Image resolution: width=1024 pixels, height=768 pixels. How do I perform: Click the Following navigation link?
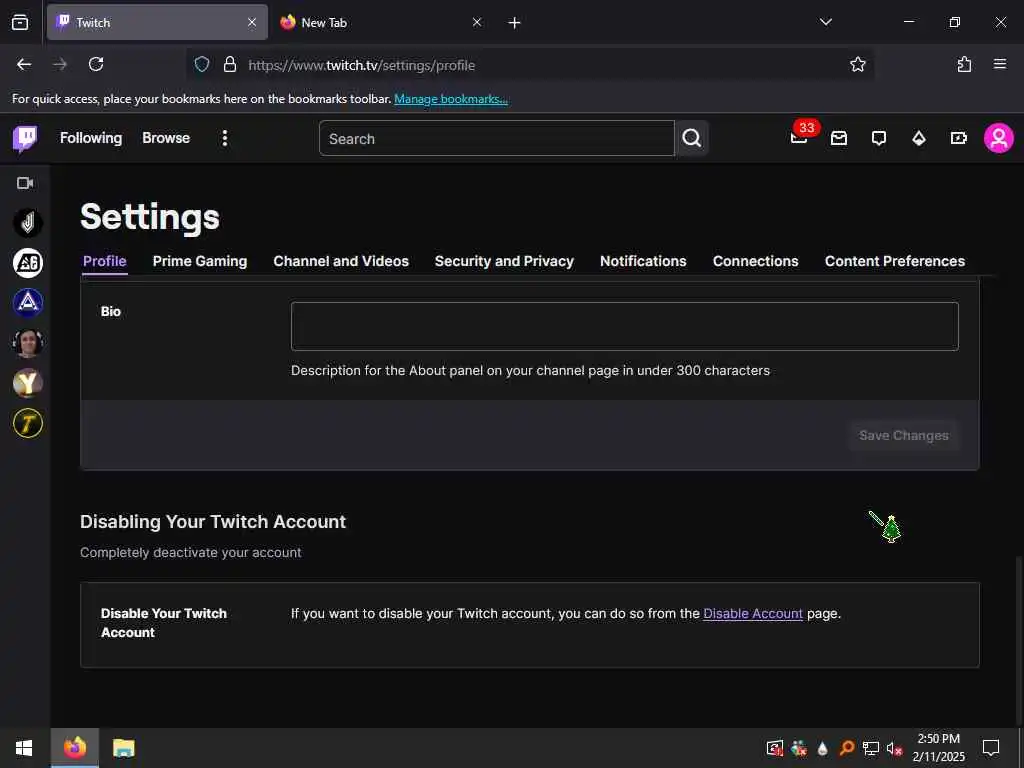(91, 138)
